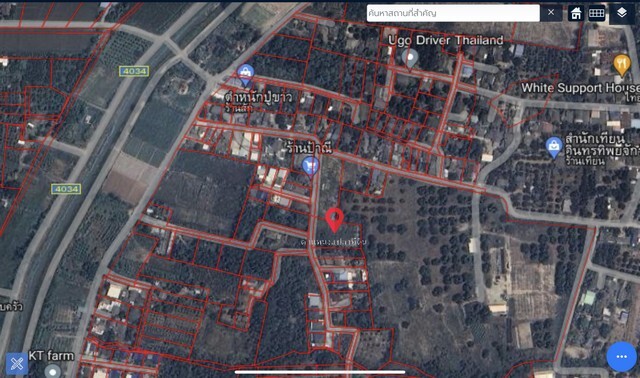
Task: Focus the place search input field
Action: (453, 13)
